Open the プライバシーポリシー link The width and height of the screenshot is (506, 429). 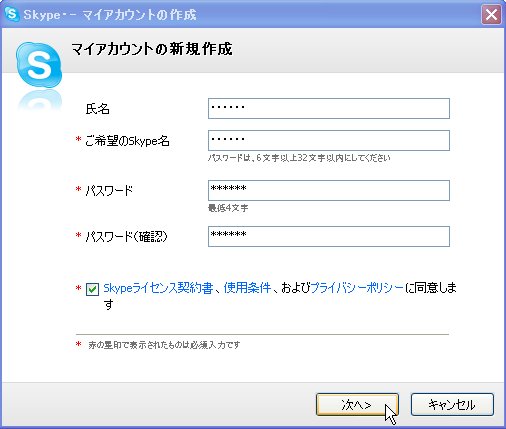[x=357, y=288]
